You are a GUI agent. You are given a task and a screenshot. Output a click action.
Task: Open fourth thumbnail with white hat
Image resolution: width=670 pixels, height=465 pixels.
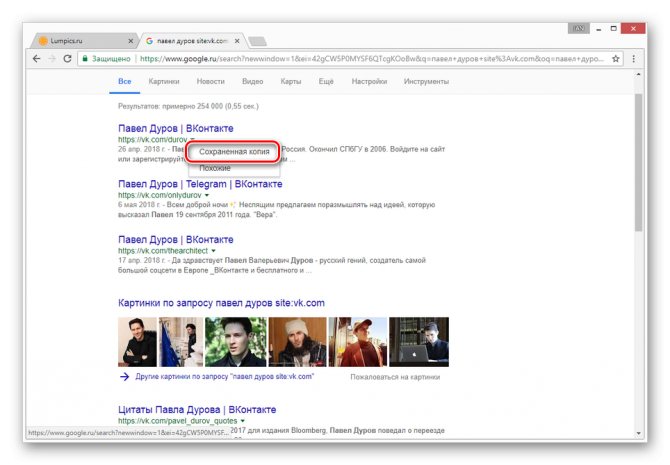[x=297, y=342]
